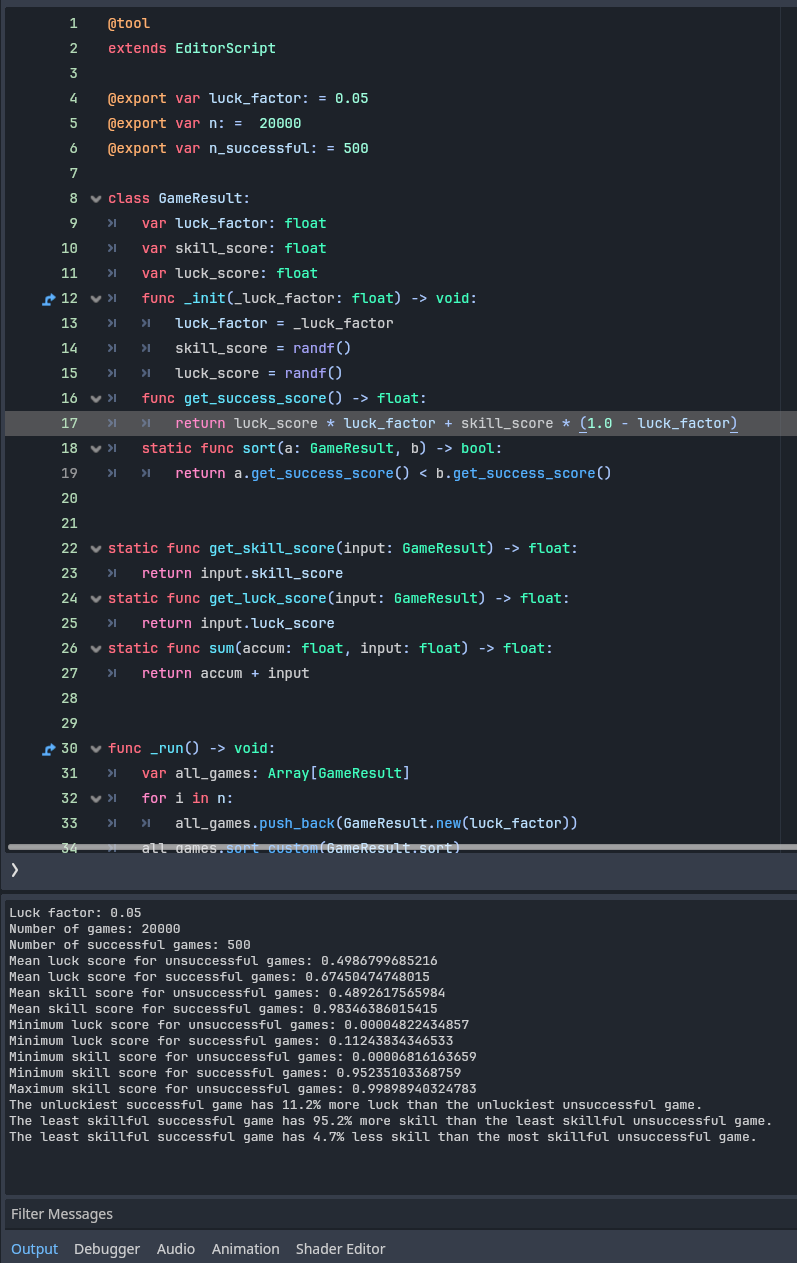
Task: Collapse the sum function at line 26
Action: (x=96, y=648)
